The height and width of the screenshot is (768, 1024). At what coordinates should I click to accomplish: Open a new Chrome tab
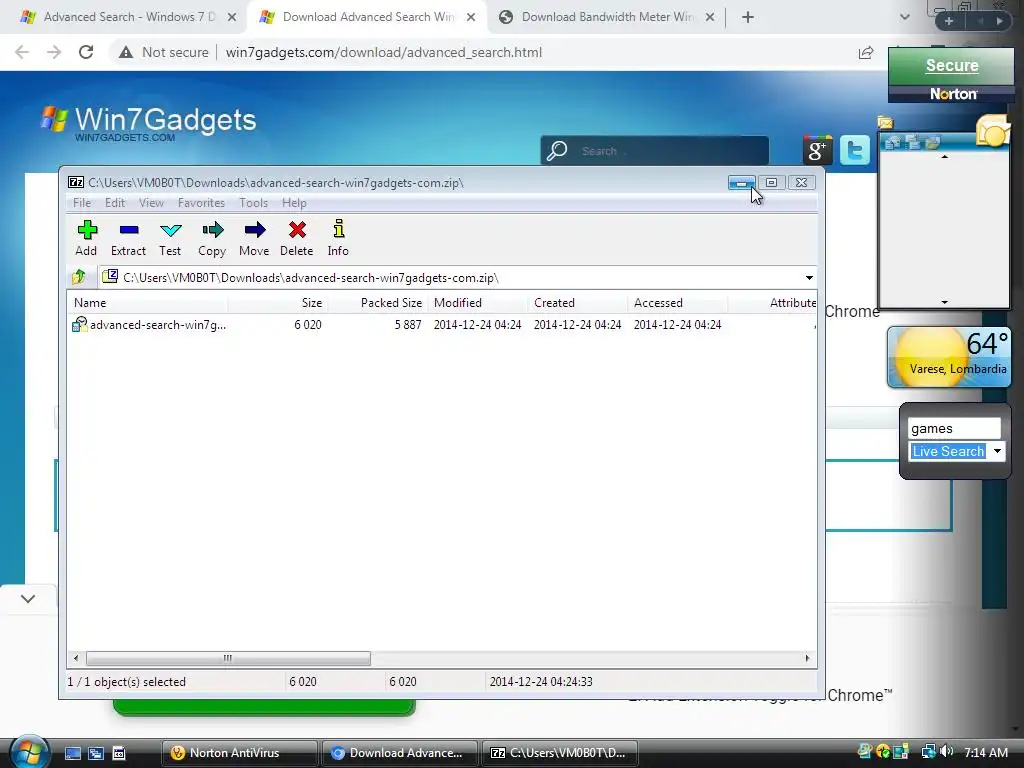pyautogui.click(x=748, y=17)
